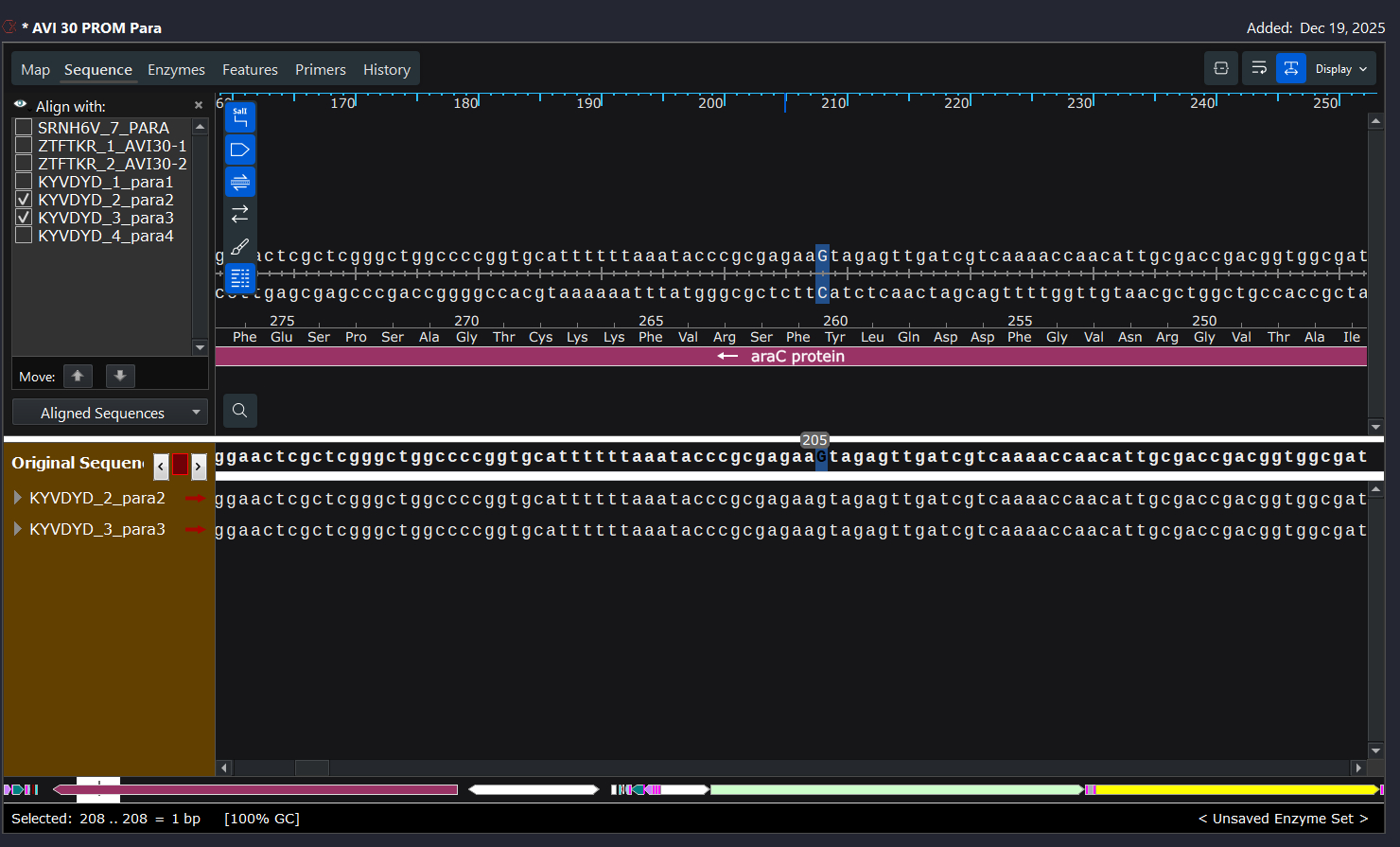Click the Move down arrow button
Image resolution: width=1400 pixels, height=847 pixels.
pos(120,377)
